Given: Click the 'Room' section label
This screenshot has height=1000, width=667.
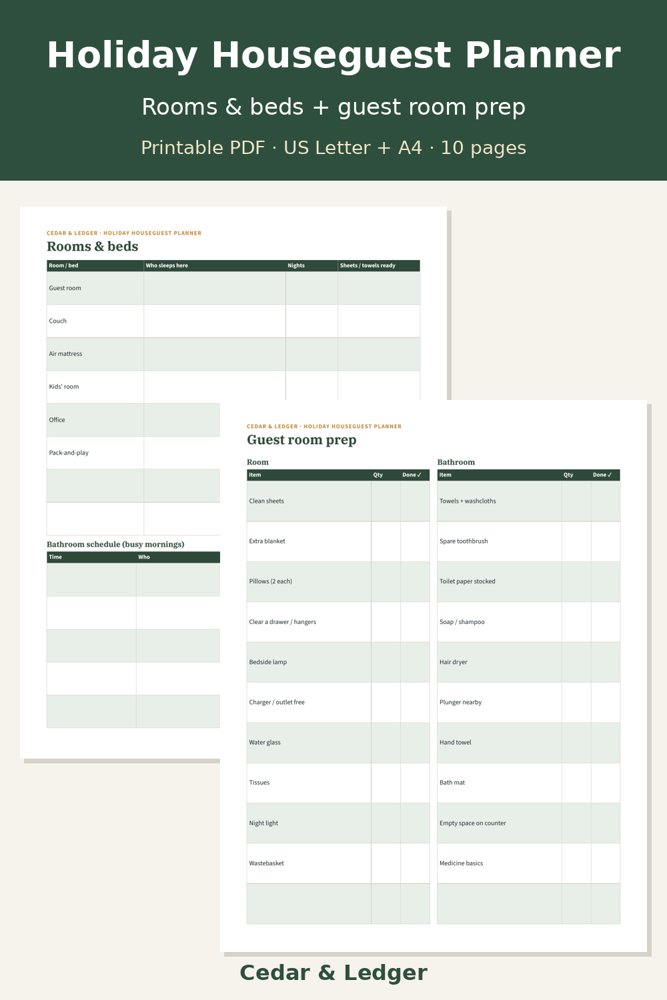Looking at the screenshot, I should [258, 462].
